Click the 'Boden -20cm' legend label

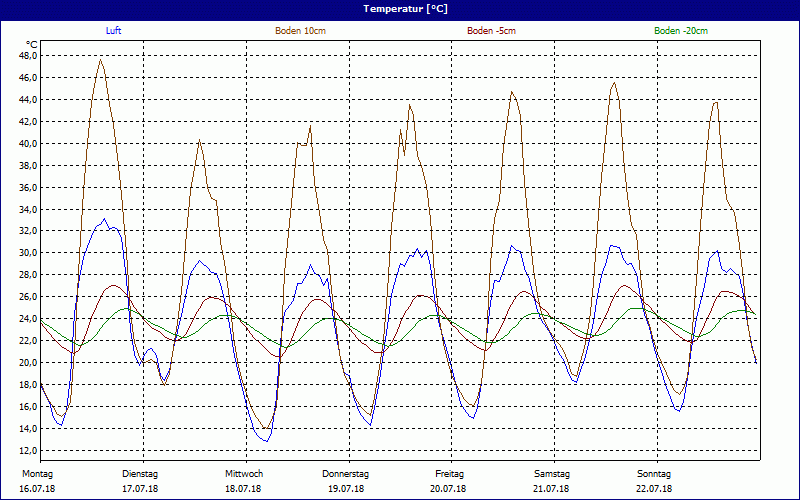681,31
